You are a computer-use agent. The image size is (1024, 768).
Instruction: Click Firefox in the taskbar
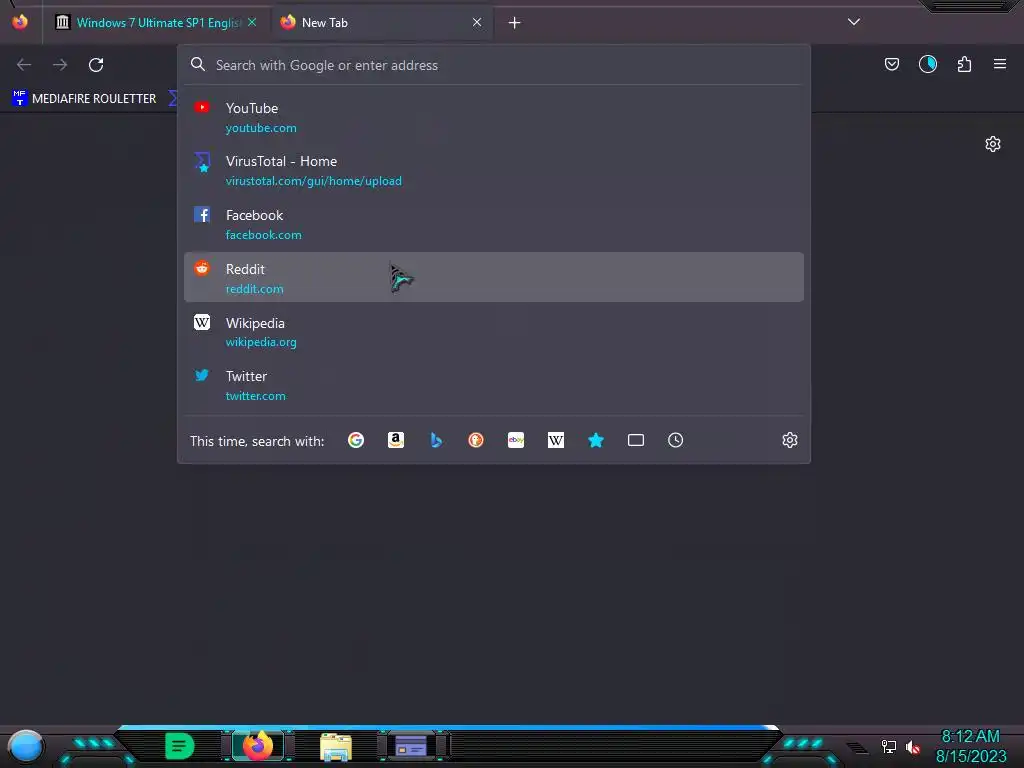257,746
